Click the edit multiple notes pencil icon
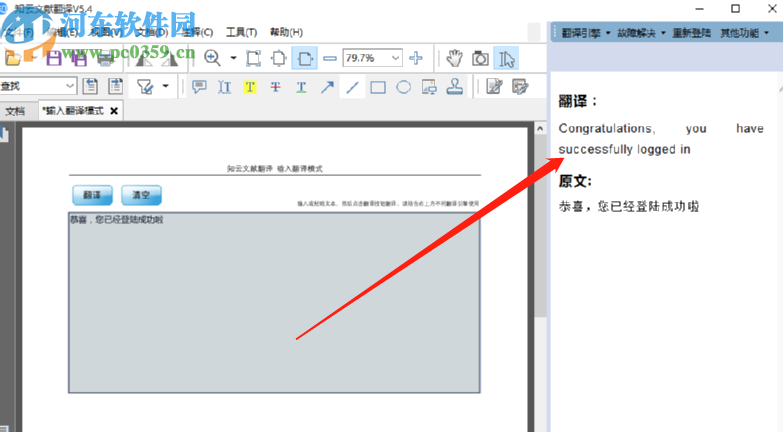Viewport: 783px width, 432px height. coord(520,86)
